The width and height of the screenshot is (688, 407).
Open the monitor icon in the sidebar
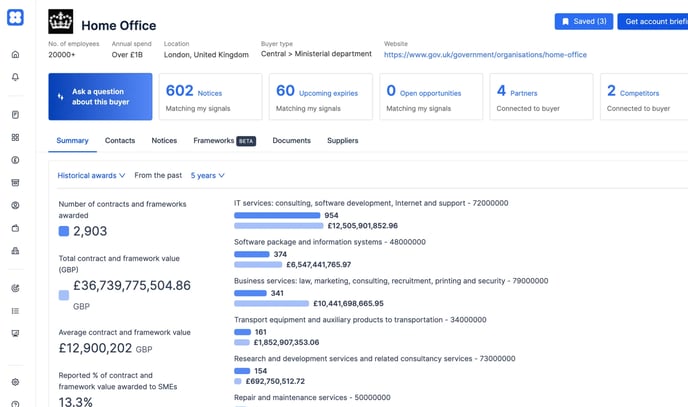click(15, 333)
